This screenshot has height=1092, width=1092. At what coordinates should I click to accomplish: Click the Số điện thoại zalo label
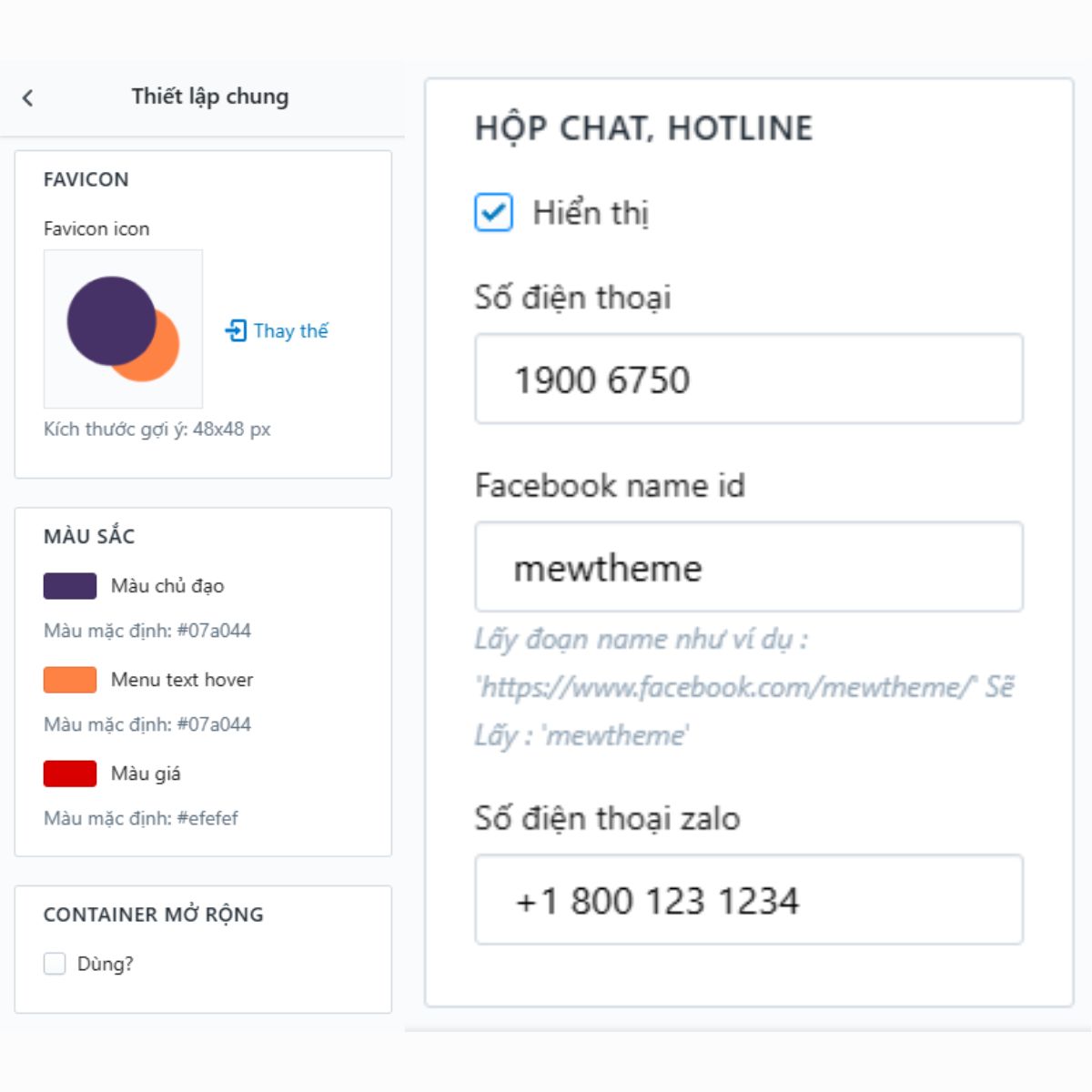[x=607, y=818]
